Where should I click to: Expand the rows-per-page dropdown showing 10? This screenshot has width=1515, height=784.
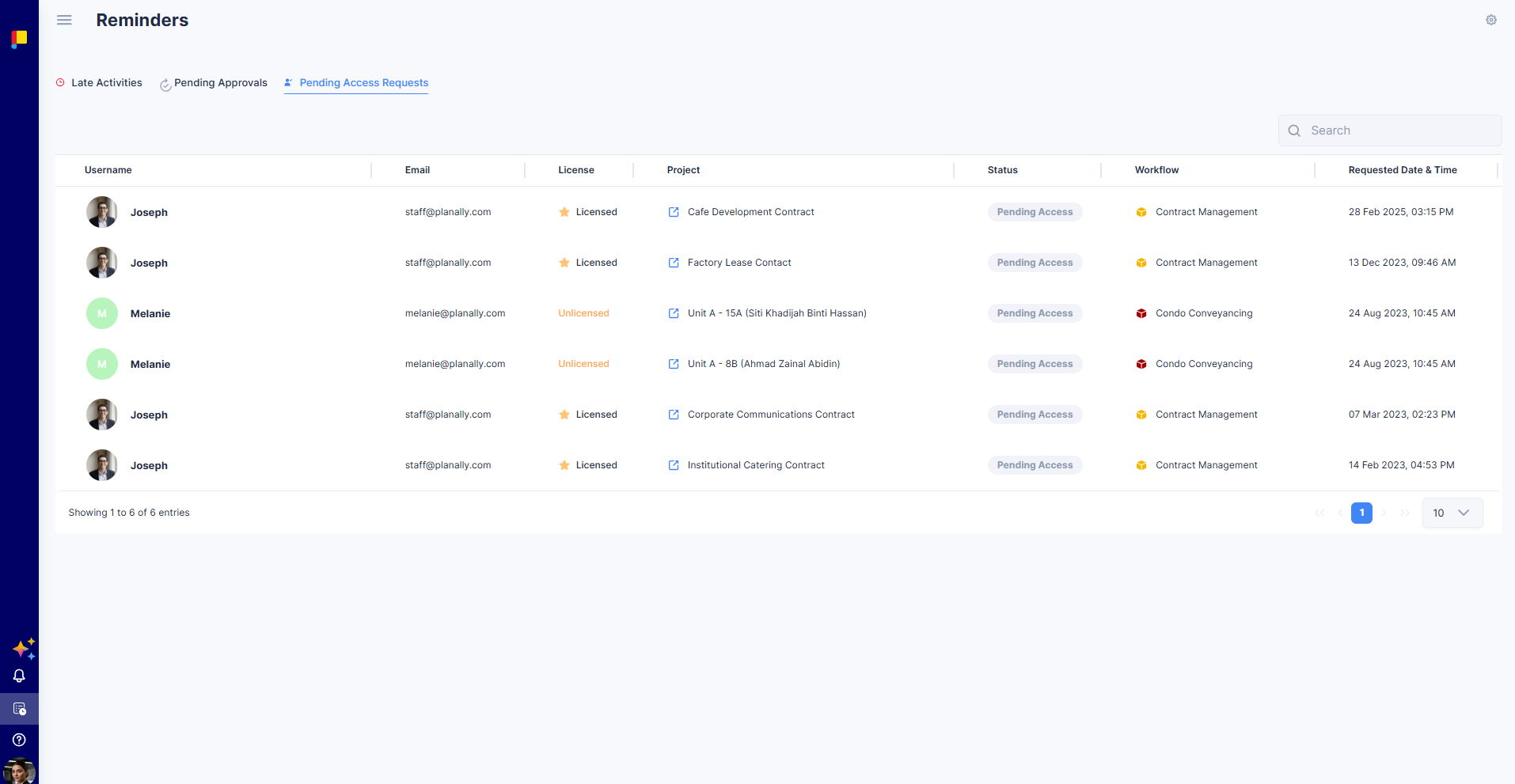1452,513
